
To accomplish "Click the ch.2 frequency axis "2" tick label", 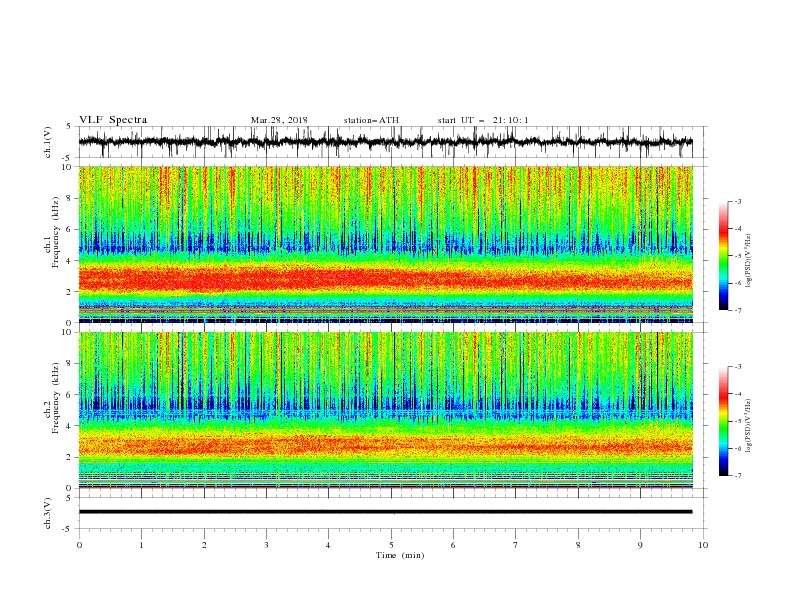I will click(70, 457).
